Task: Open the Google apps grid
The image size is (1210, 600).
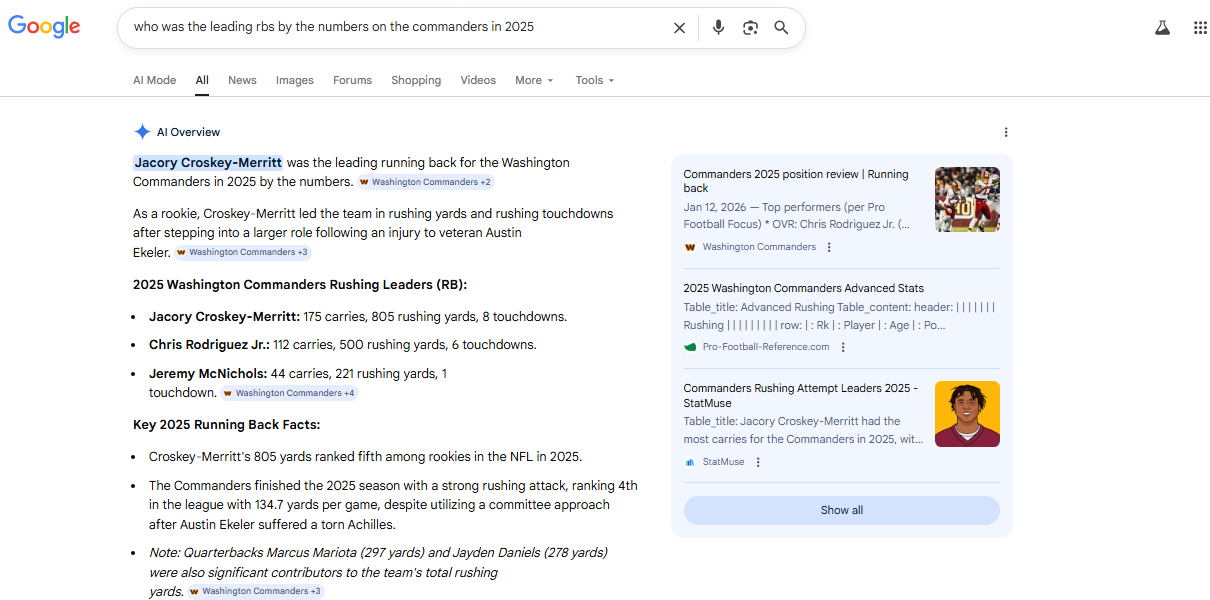Action: [x=1200, y=28]
